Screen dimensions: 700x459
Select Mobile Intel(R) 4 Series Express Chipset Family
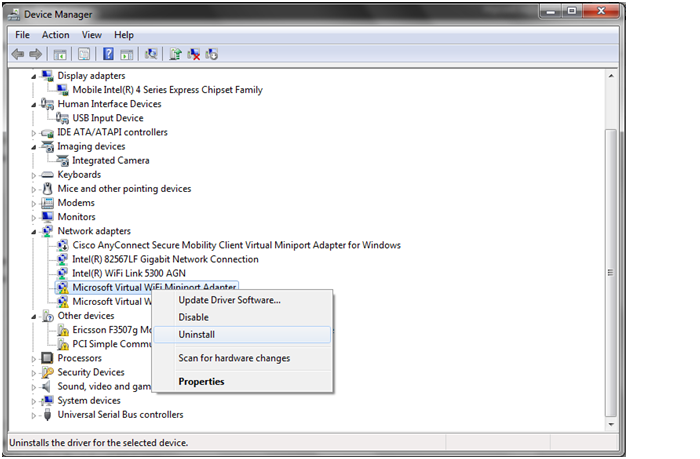pyautogui.click(x=167, y=90)
